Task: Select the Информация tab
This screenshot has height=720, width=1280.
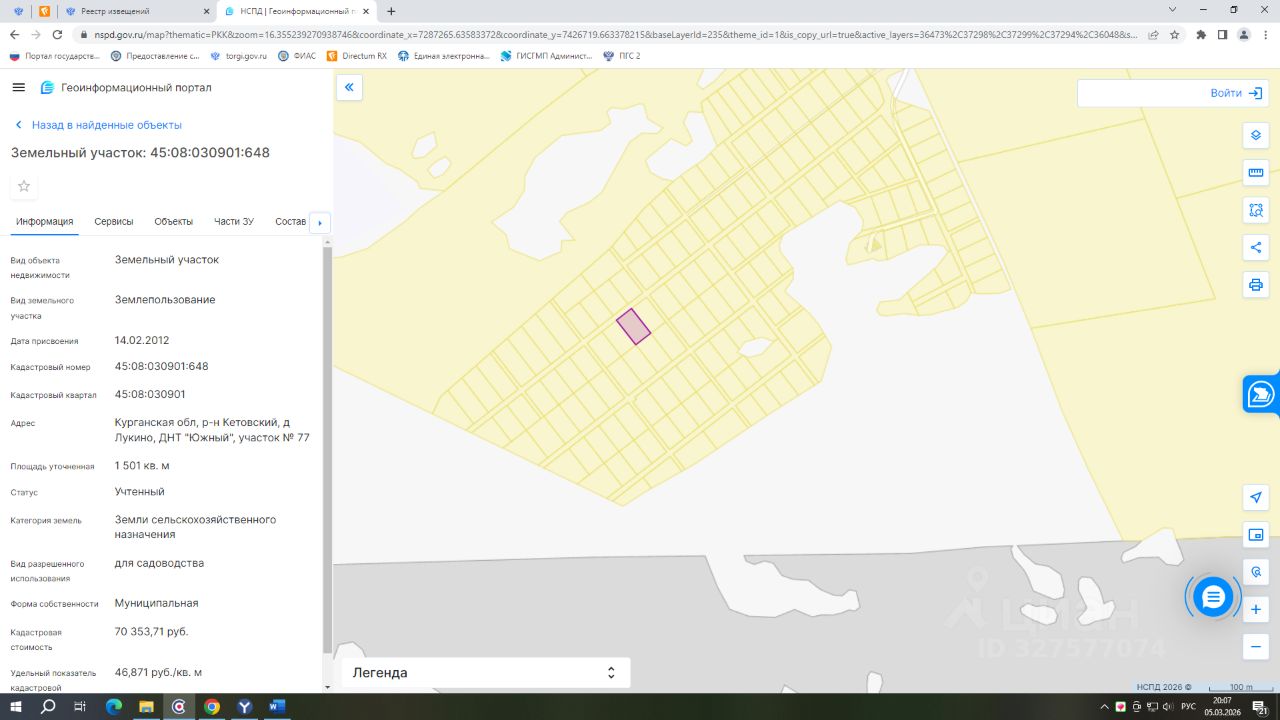Action: (45, 221)
